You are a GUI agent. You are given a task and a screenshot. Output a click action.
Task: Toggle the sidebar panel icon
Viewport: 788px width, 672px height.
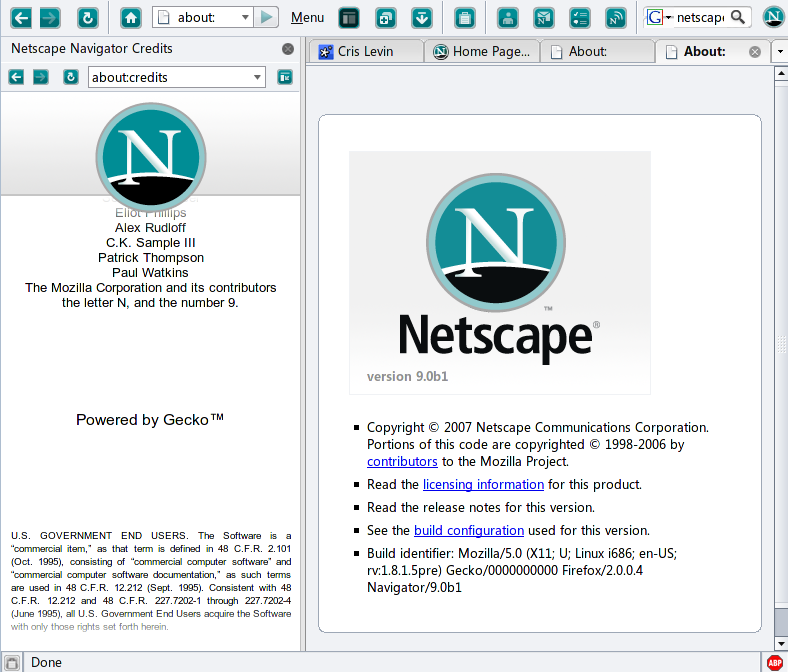coord(349,18)
